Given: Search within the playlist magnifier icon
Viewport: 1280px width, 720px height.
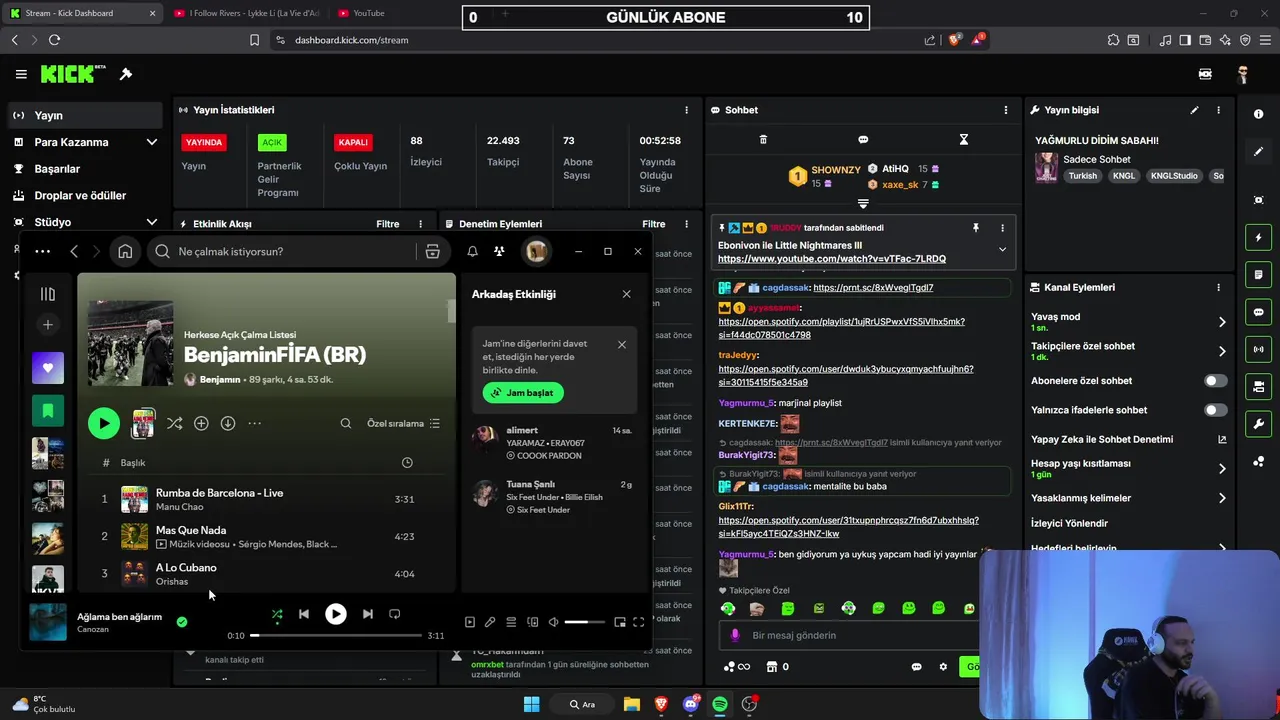Looking at the screenshot, I should [x=346, y=424].
